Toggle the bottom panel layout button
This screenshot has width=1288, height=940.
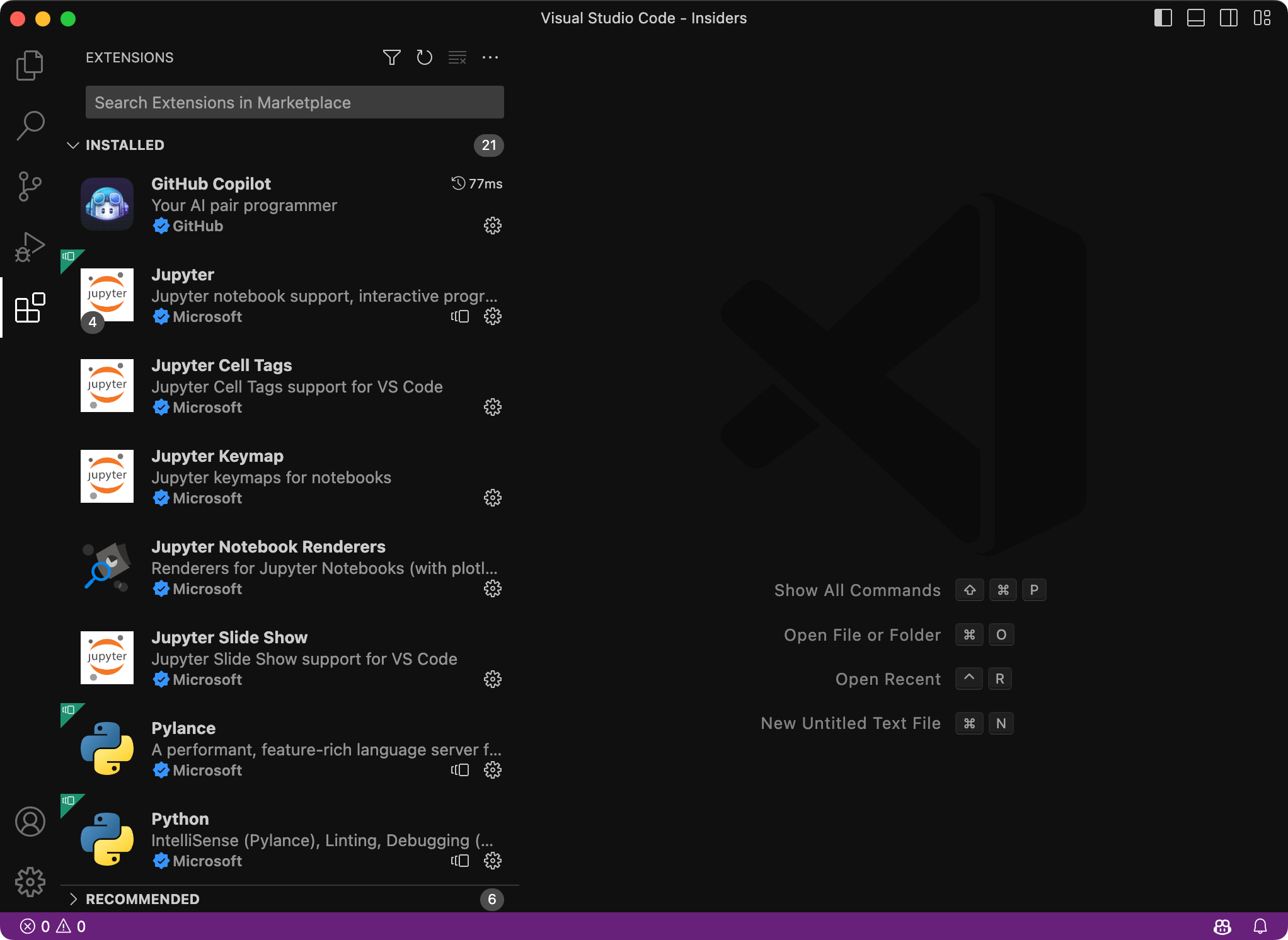[1195, 18]
